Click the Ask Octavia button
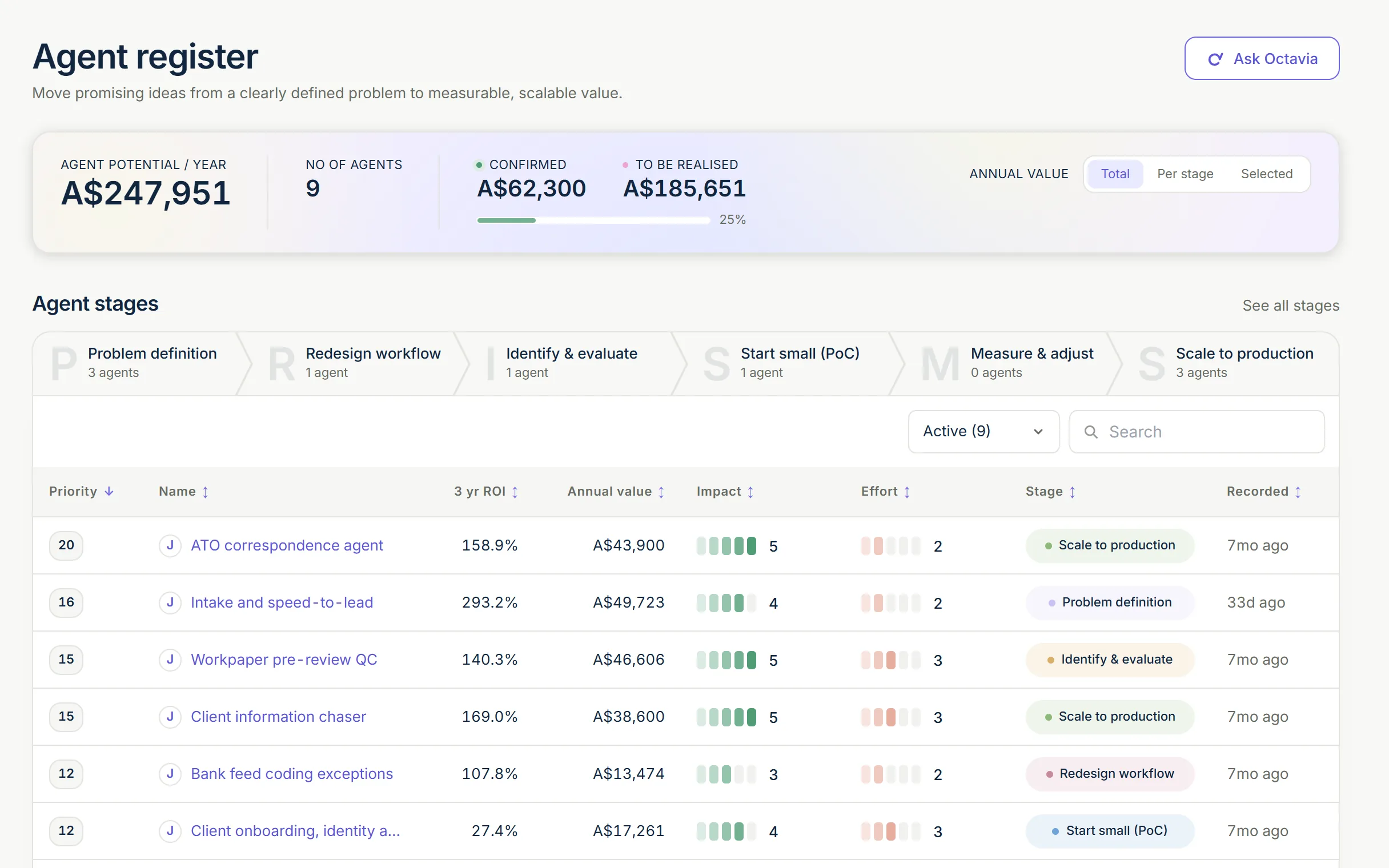The height and width of the screenshot is (868, 1389). click(x=1262, y=59)
